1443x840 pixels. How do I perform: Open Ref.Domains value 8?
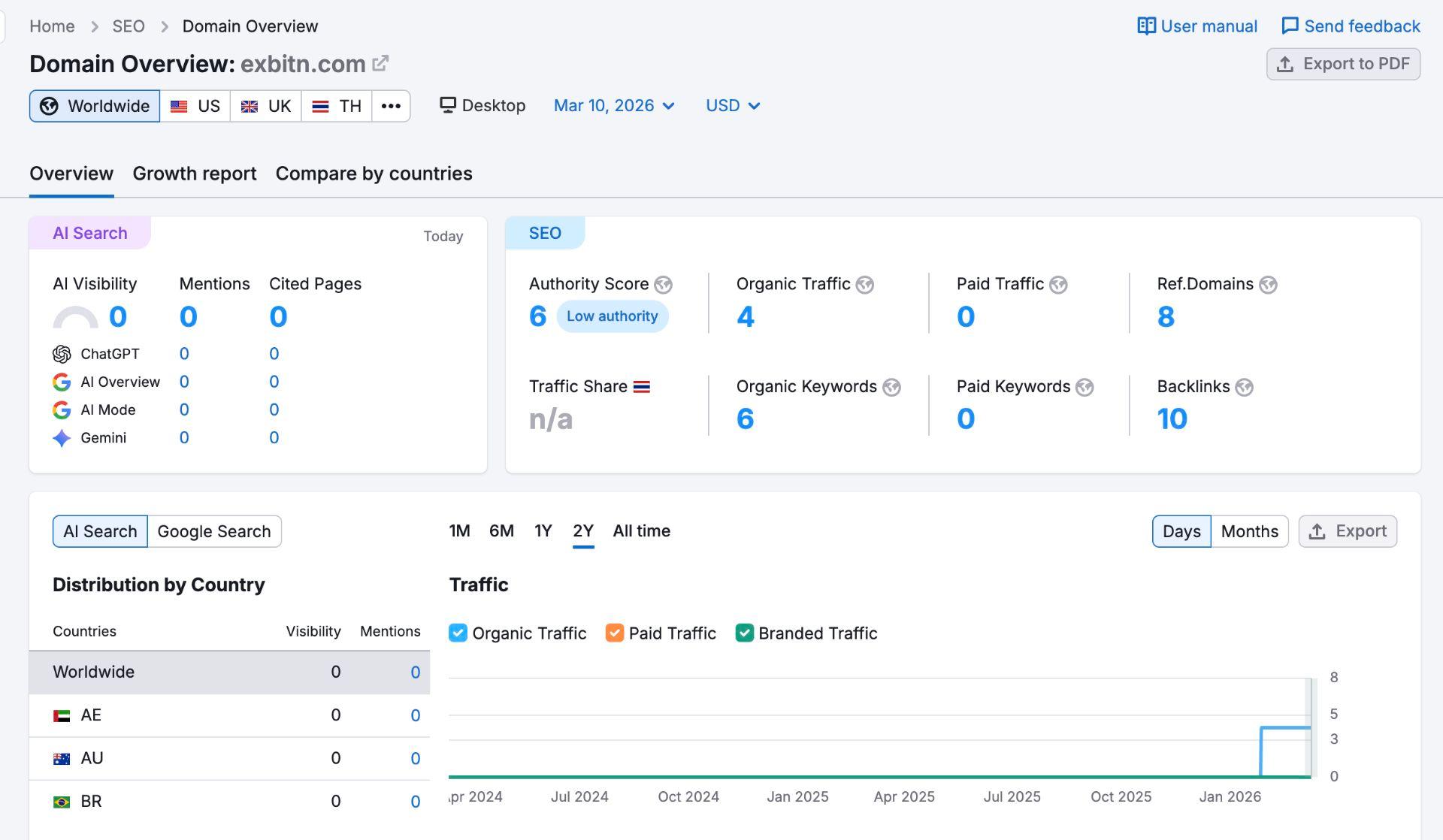click(1166, 316)
